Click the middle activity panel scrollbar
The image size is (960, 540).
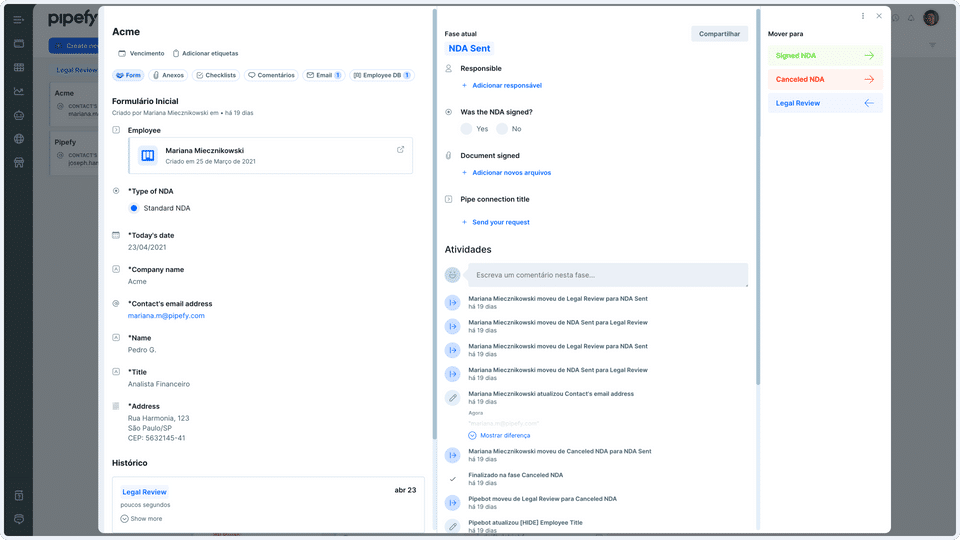[758, 196]
